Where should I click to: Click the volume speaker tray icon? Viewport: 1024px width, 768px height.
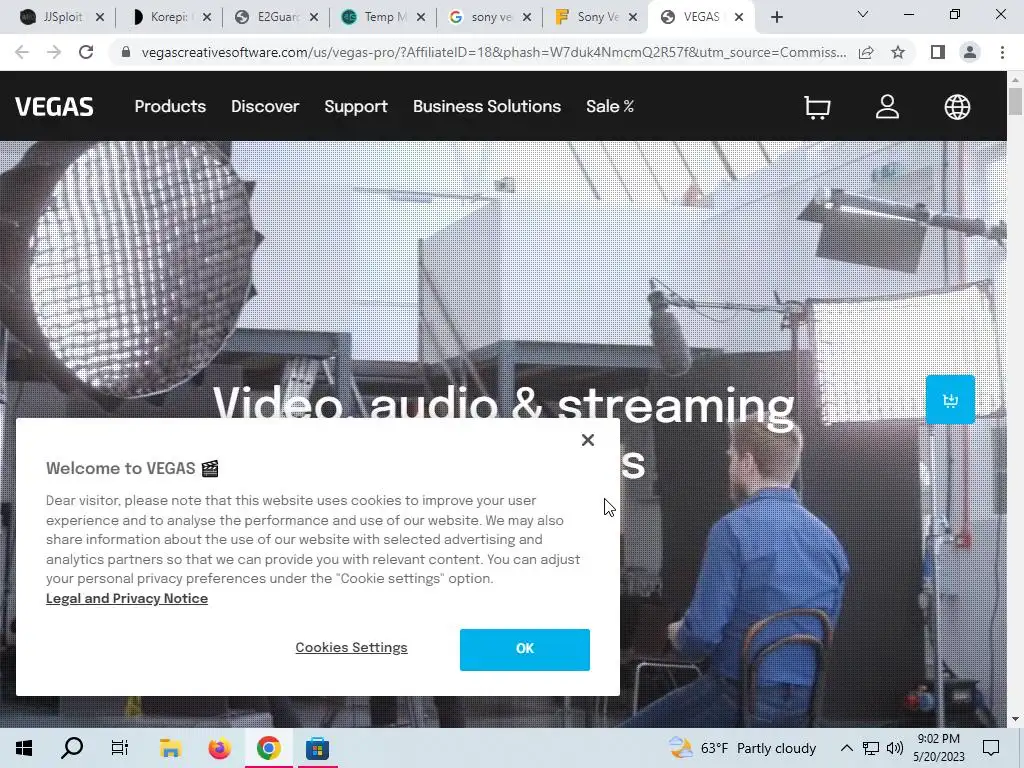(x=895, y=748)
